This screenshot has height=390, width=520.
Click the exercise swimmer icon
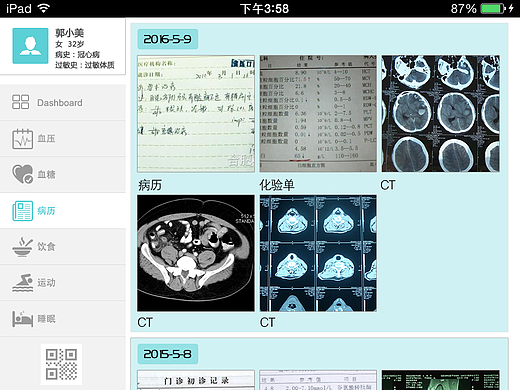pyautogui.click(x=22, y=283)
